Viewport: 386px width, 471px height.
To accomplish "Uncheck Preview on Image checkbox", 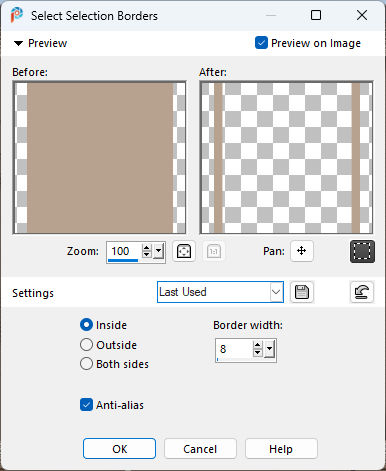I will (x=261, y=43).
